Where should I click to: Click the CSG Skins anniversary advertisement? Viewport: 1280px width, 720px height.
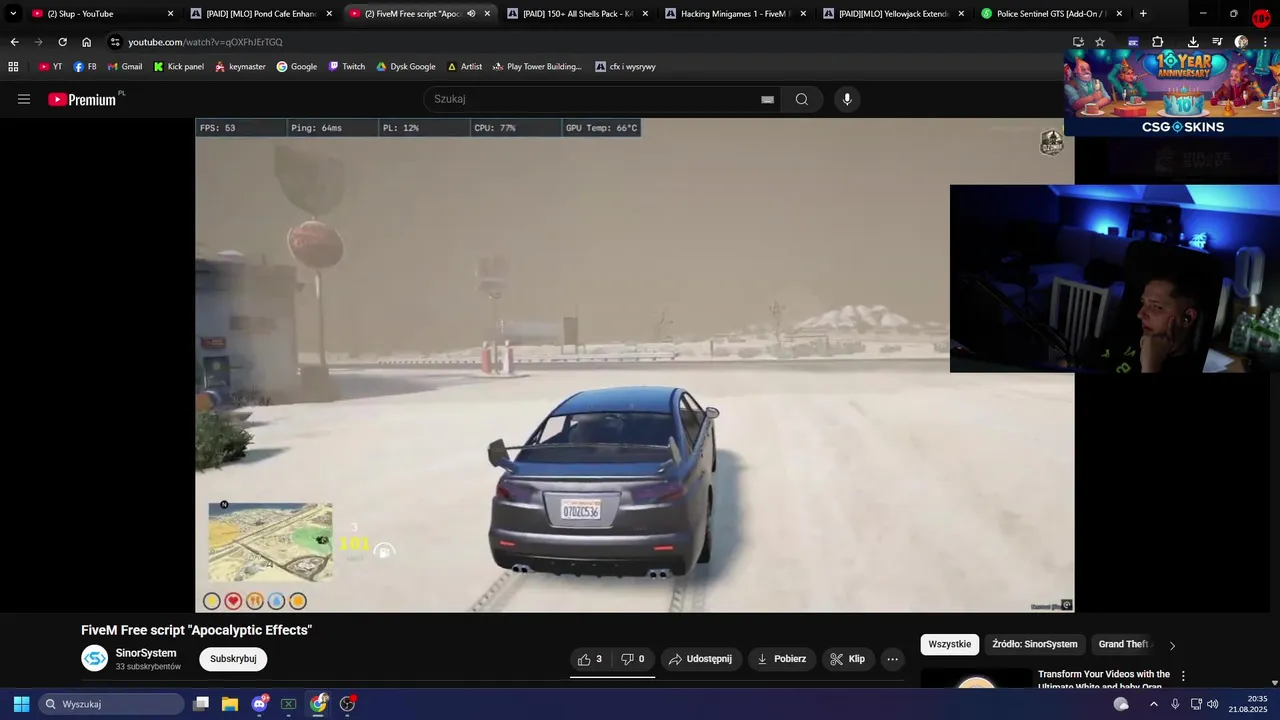(x=1172, y=93)
